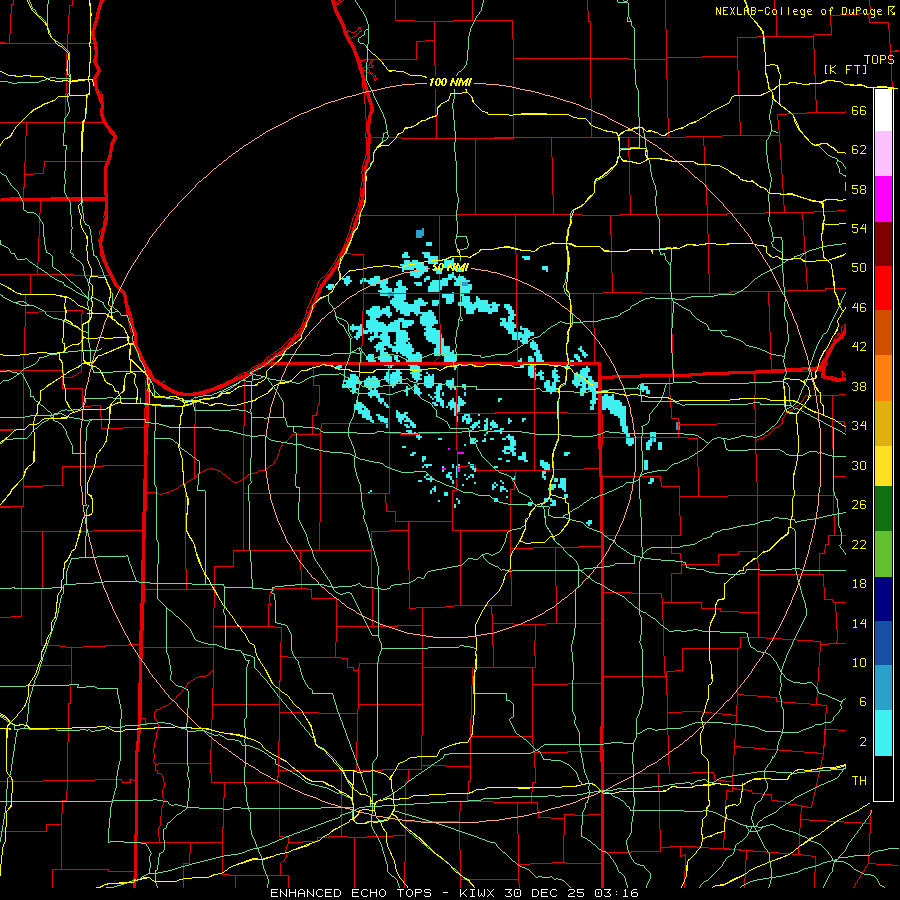Screen dimensions: 900x900
Task: Click the 62 legend value
Action: point(859,150)
